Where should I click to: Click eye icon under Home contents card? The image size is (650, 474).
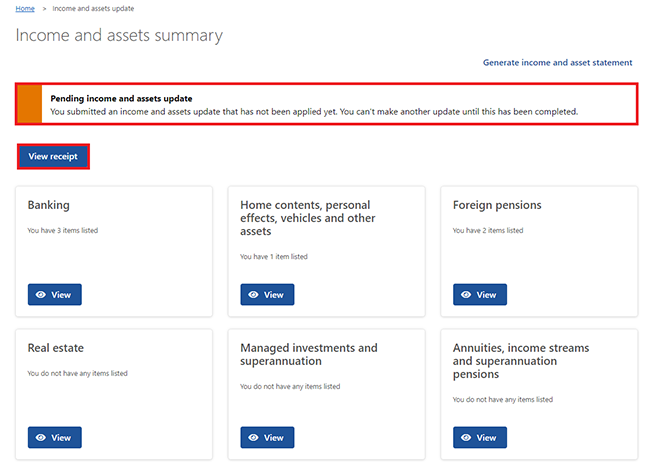253,295
